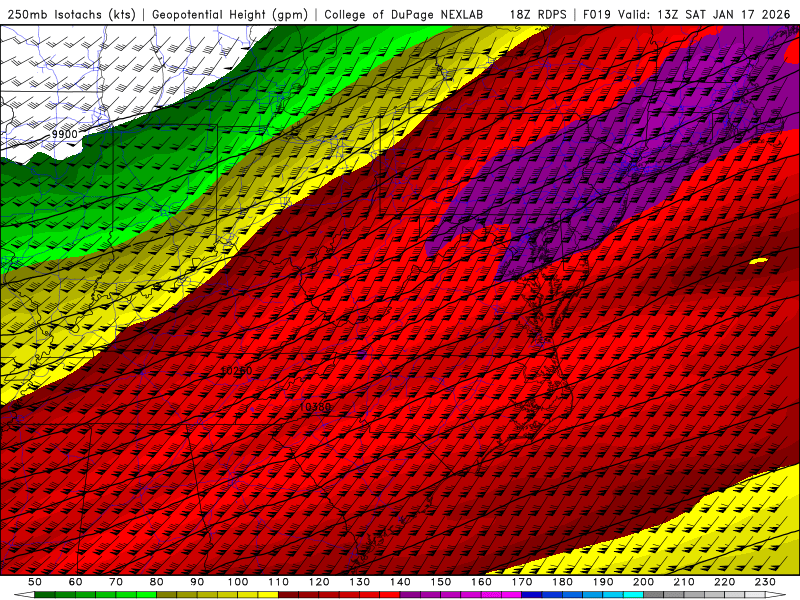The image size is (800, 600).
Task: Click the 100 label on the color scale
Action: (x=238, y=582)
